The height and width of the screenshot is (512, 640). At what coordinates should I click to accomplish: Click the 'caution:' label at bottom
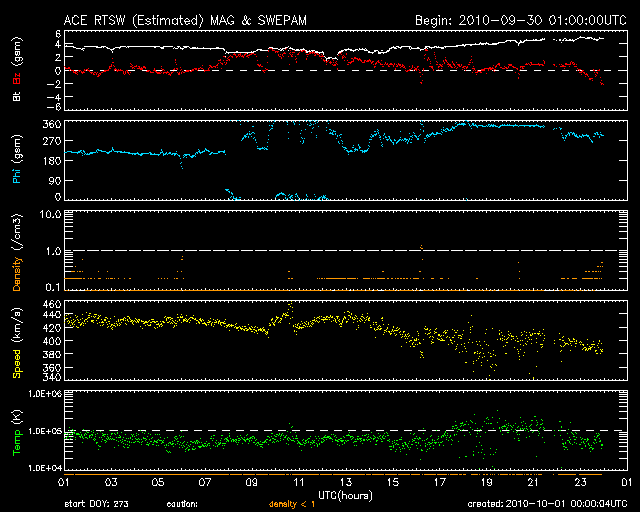point(182,504)
